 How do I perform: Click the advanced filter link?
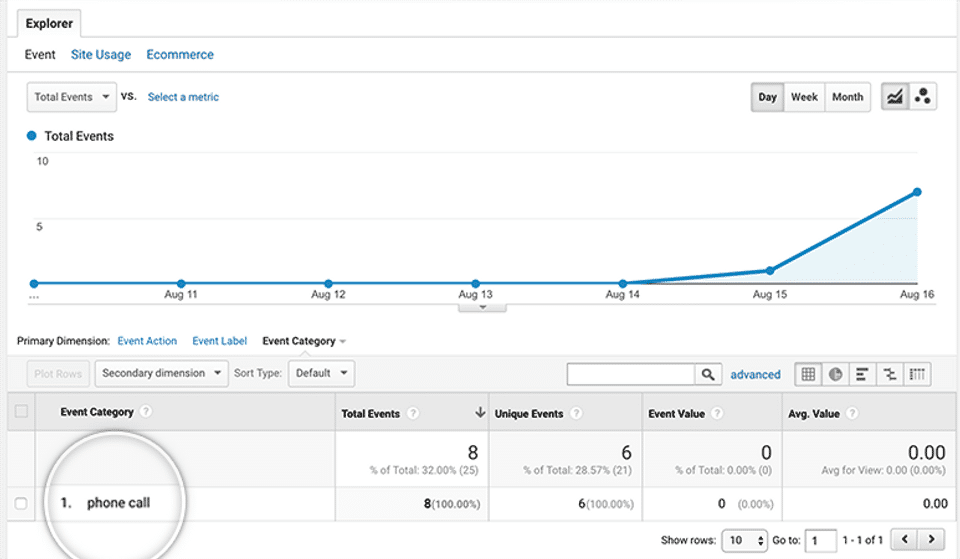[755, 375]
